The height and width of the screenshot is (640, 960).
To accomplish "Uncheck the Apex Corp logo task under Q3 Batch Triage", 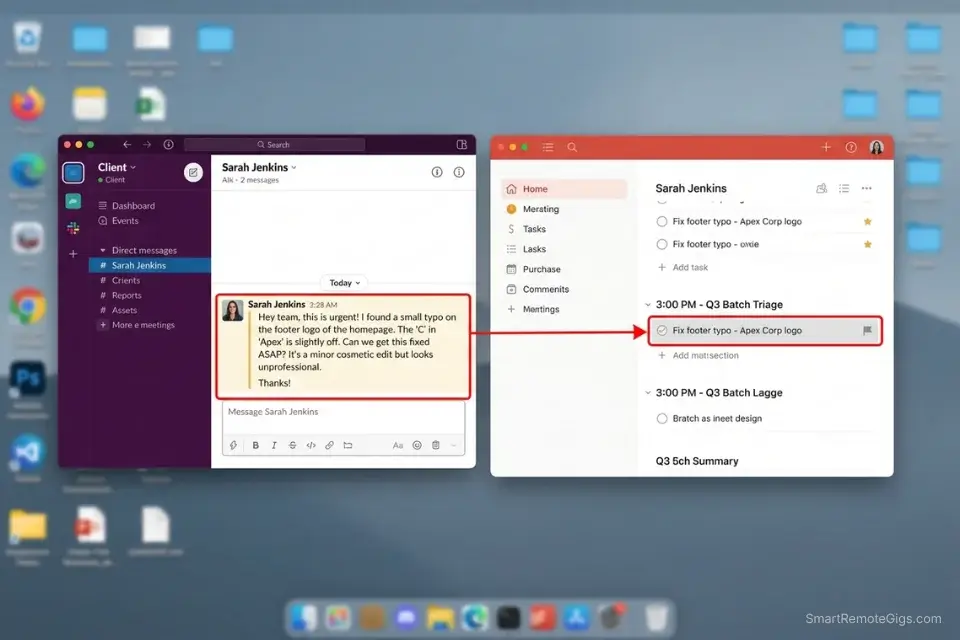I will point(662,331).
